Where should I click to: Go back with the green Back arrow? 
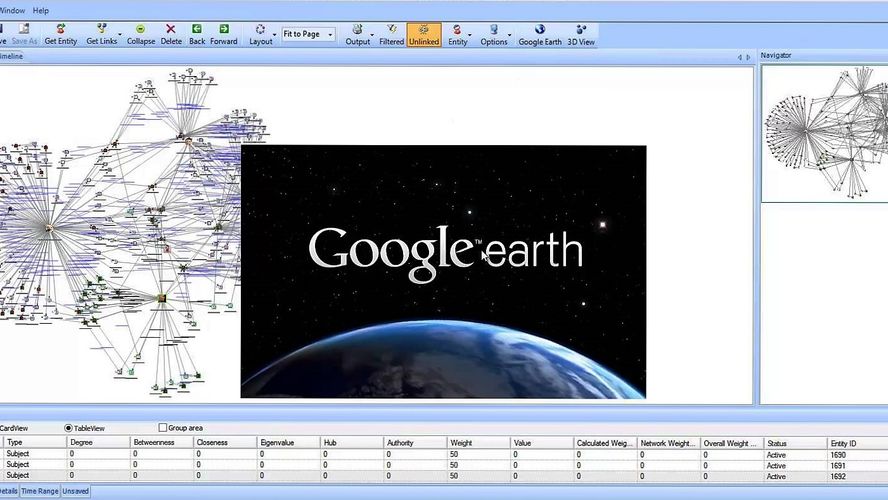click(197, 35)
